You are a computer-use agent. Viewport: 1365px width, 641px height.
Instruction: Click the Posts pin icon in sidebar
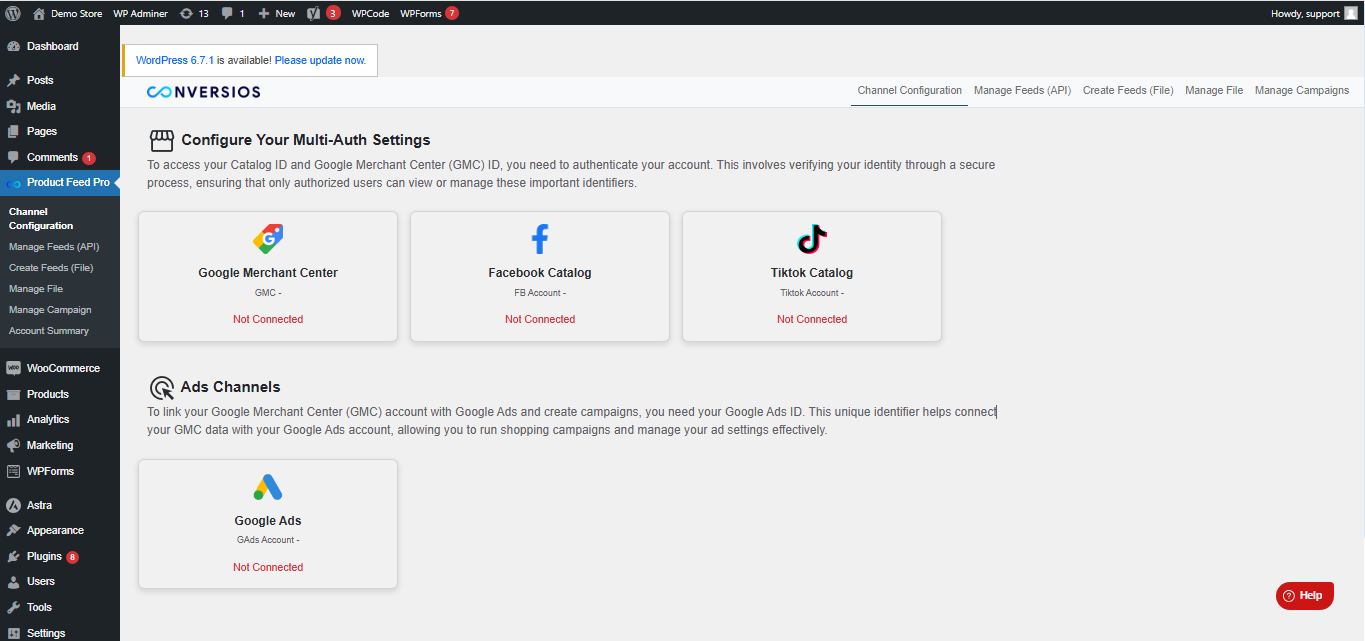13,80
